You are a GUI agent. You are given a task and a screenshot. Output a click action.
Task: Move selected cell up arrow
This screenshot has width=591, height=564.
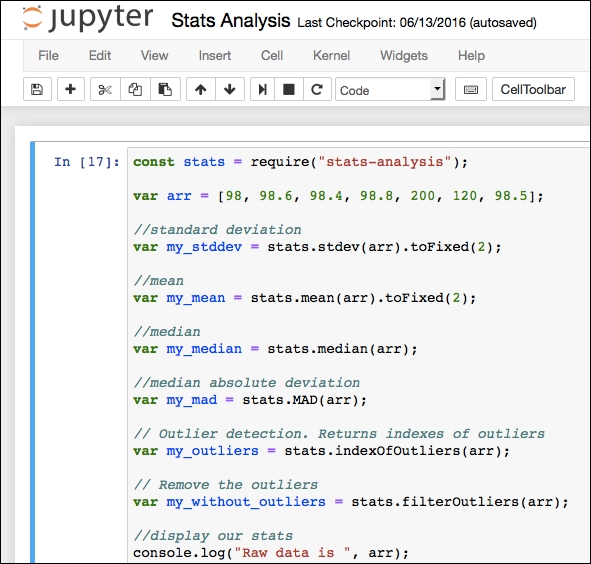click(x=201, y=89)
